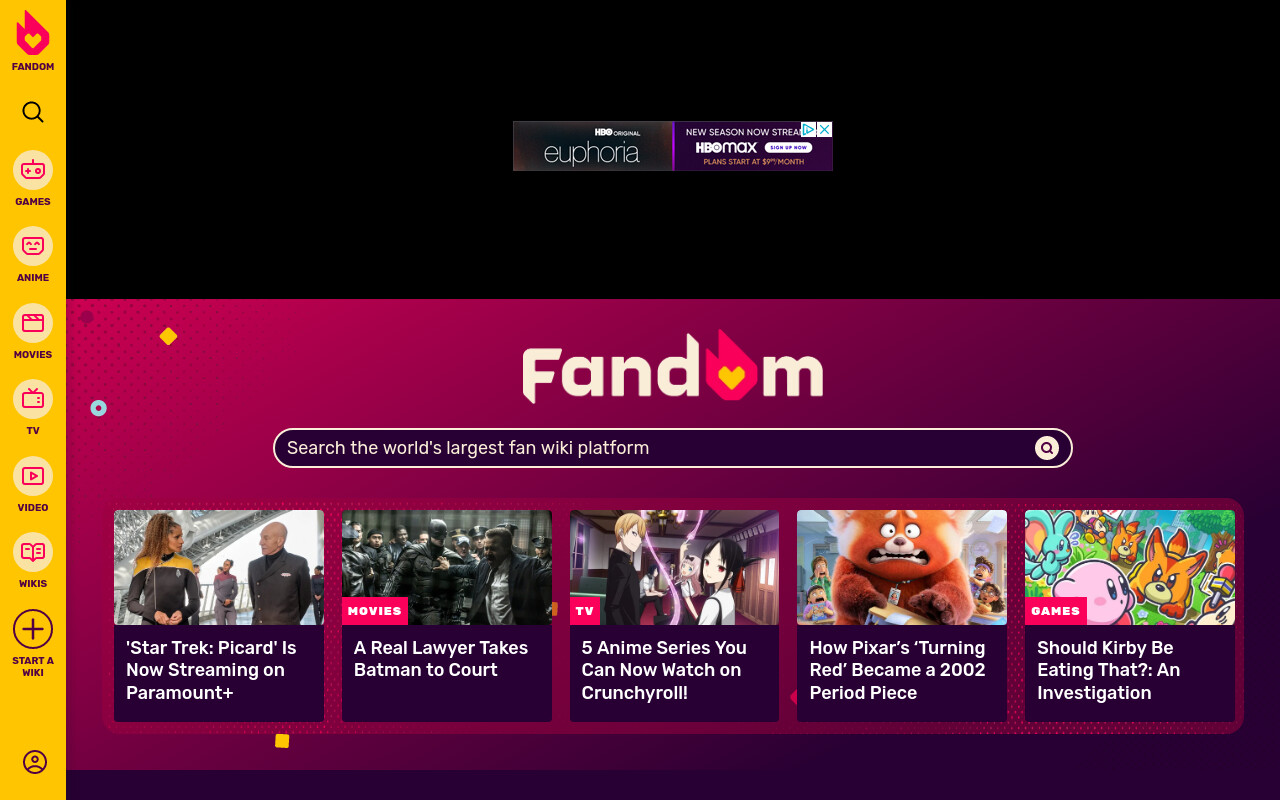Open the Games category icon

click(33, 170)
